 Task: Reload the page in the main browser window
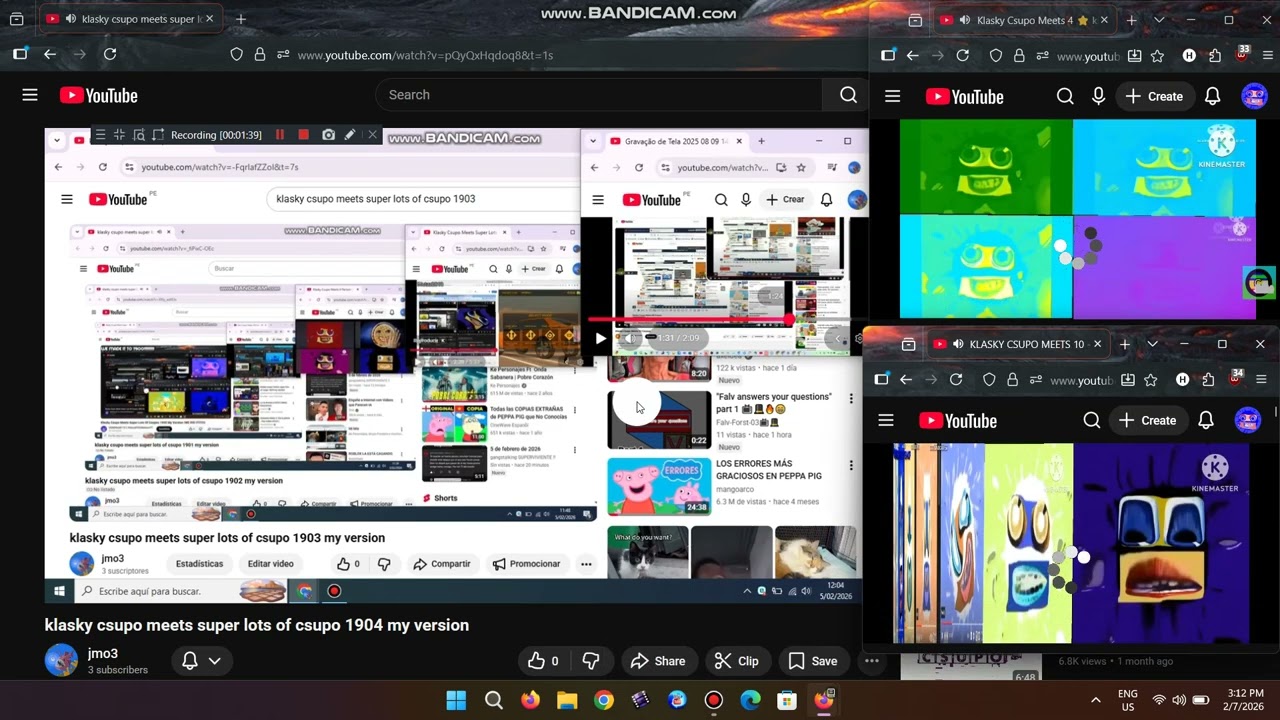pos(110,55)
